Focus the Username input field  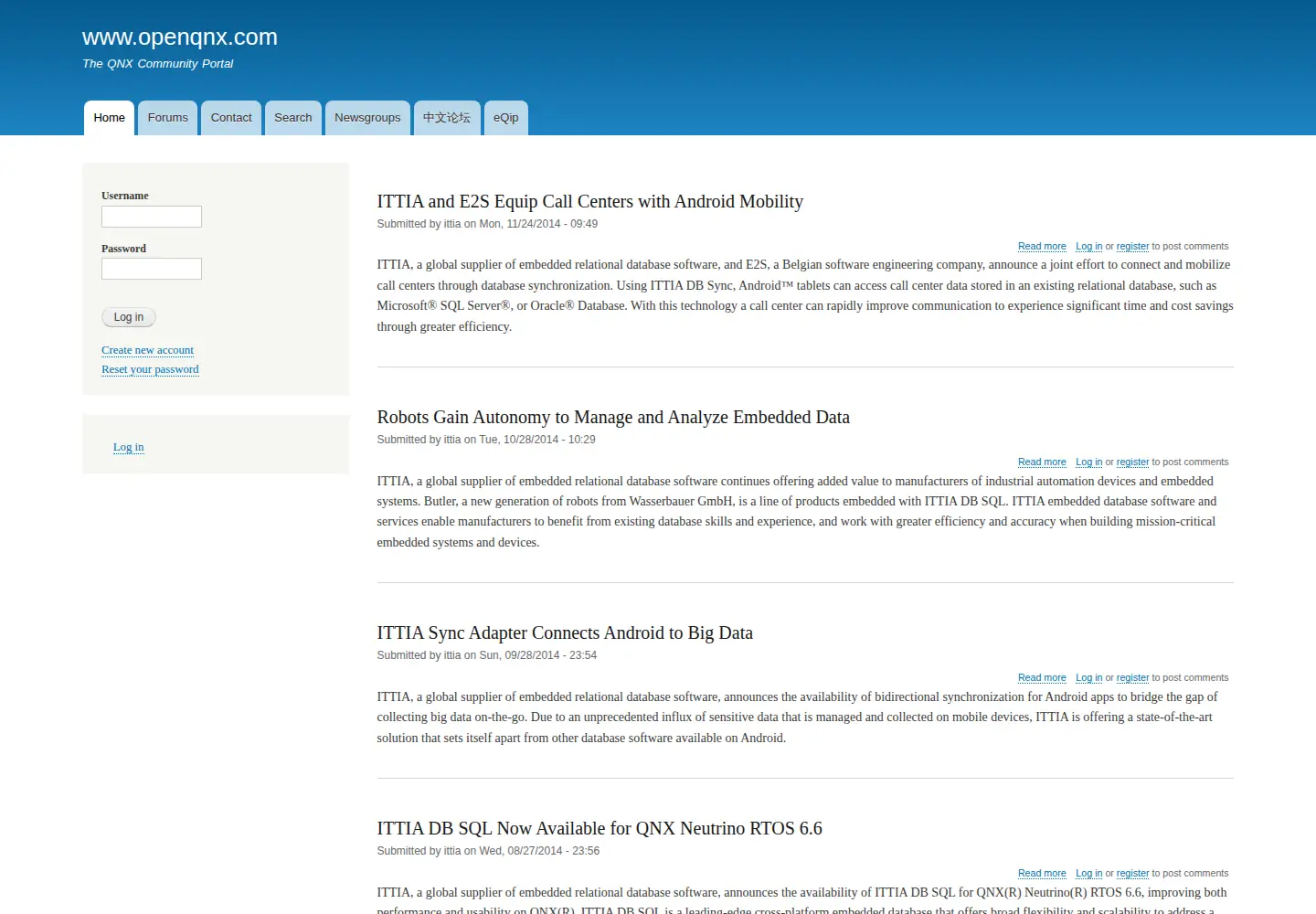coord(152,217)
